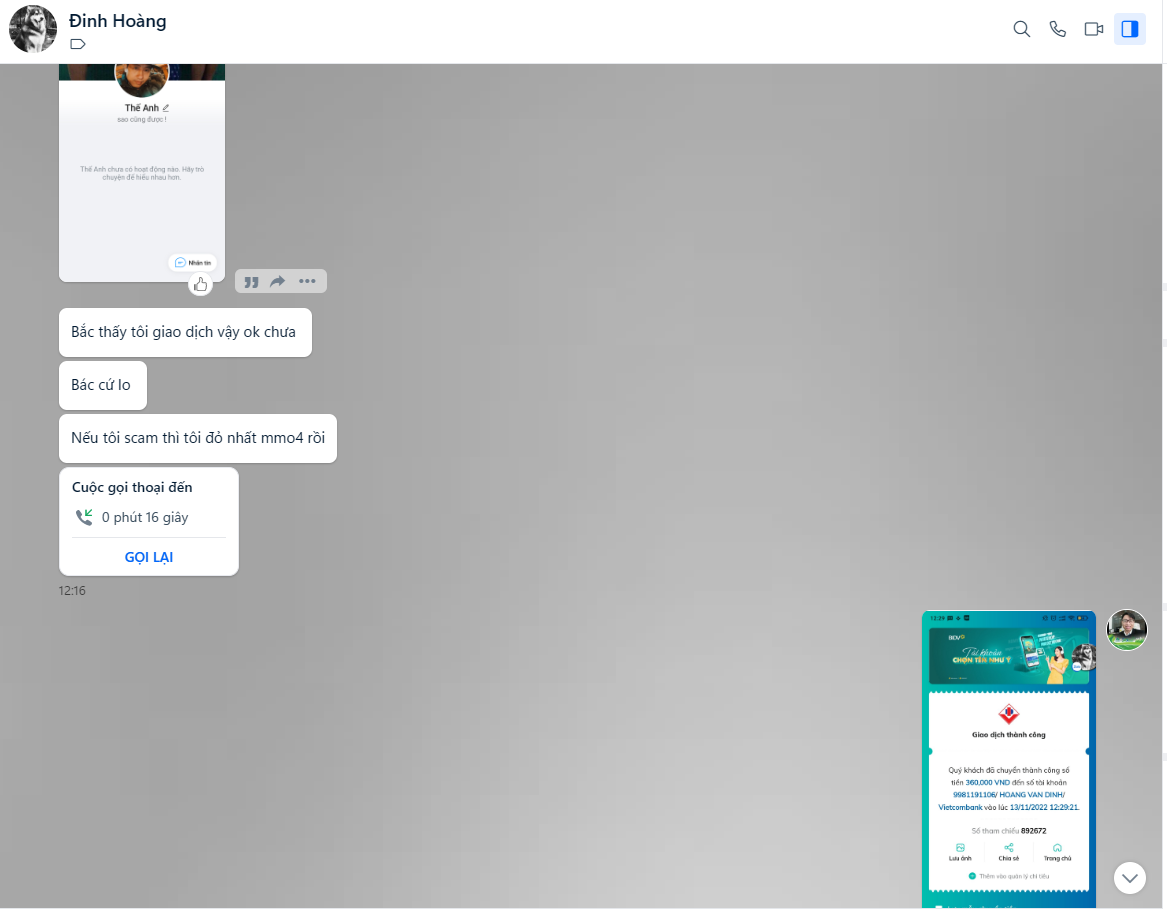Click the incoming call phone icon
Screen dimensions: 1167x909
(x=84, y=517)
